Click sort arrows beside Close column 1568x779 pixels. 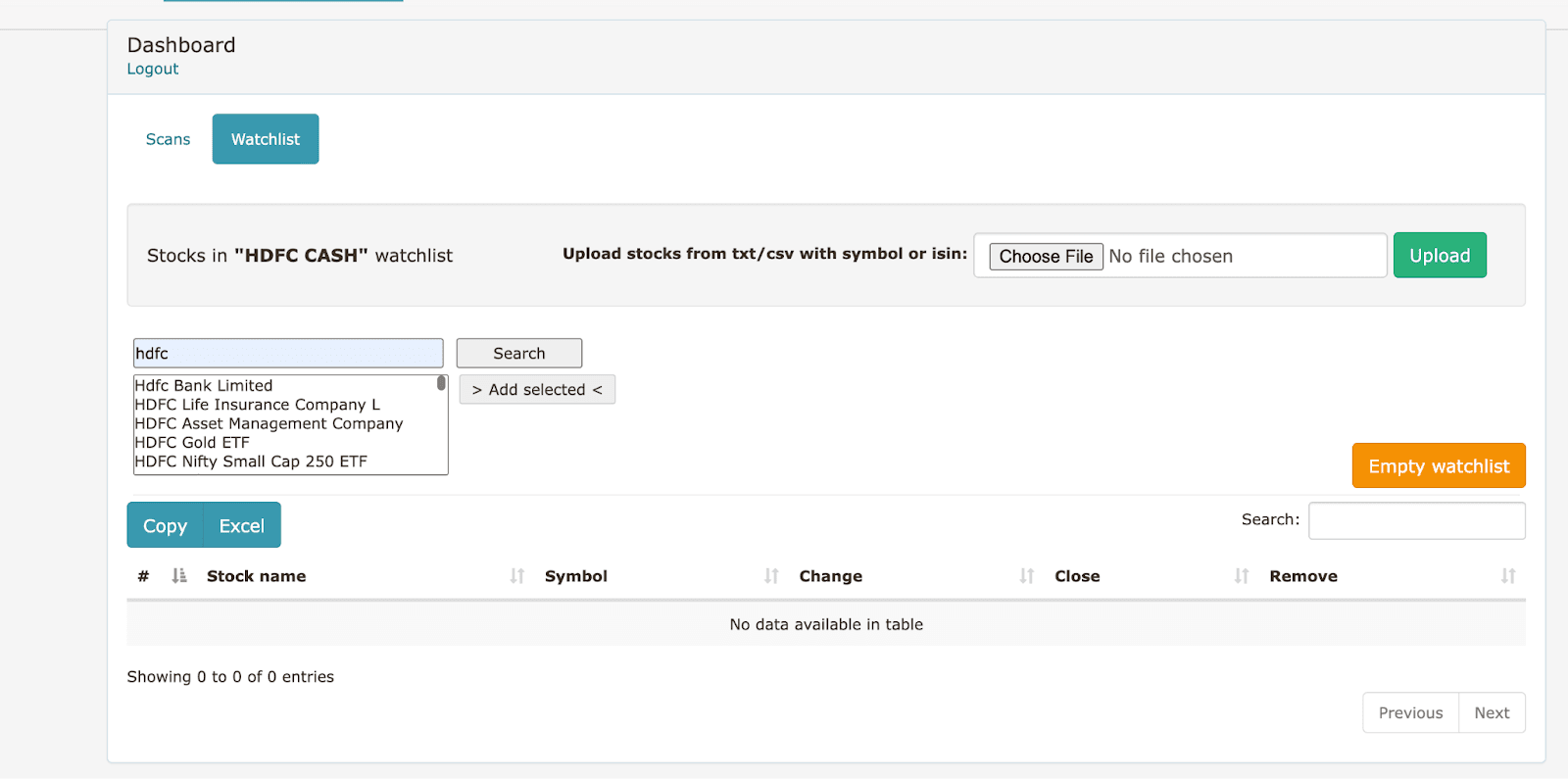pos(1242,576)
